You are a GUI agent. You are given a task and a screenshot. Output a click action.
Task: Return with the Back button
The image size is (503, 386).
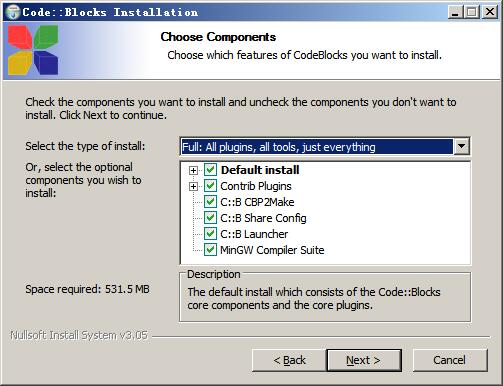(289, 360)
